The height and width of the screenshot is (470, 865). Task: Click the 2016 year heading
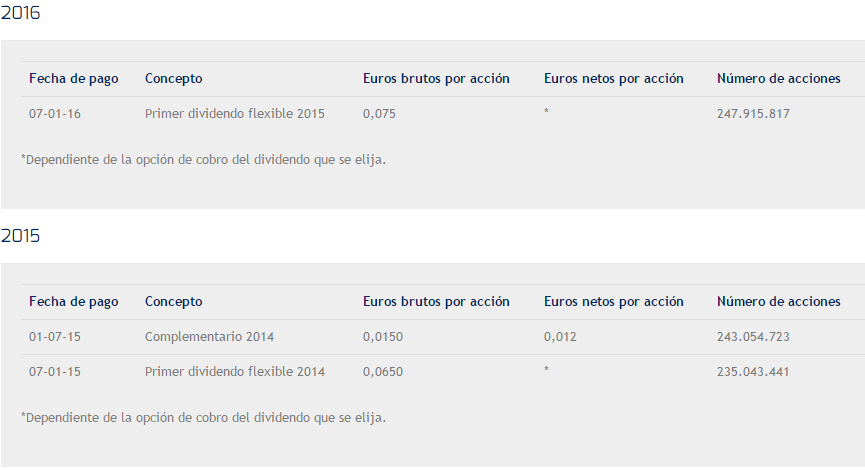(x=20, y=14)
